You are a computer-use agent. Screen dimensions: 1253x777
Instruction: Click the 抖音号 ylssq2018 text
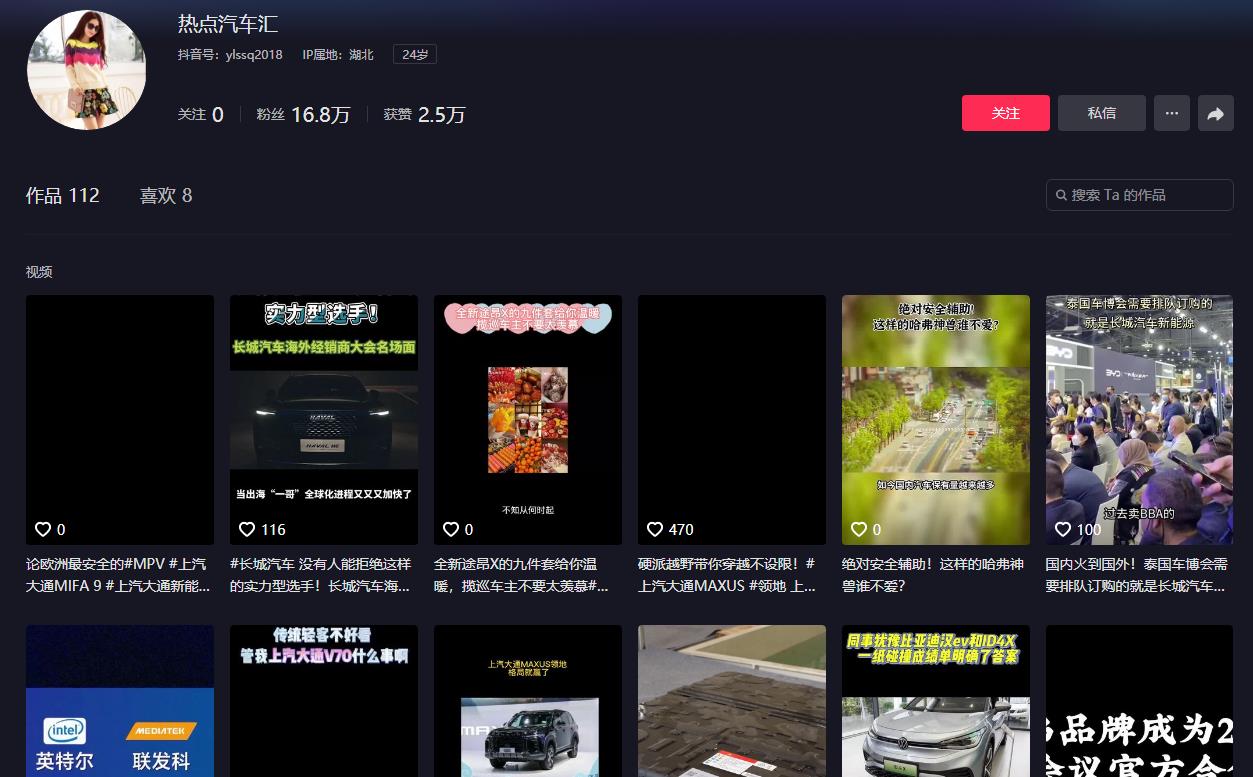tap(230, 54)
